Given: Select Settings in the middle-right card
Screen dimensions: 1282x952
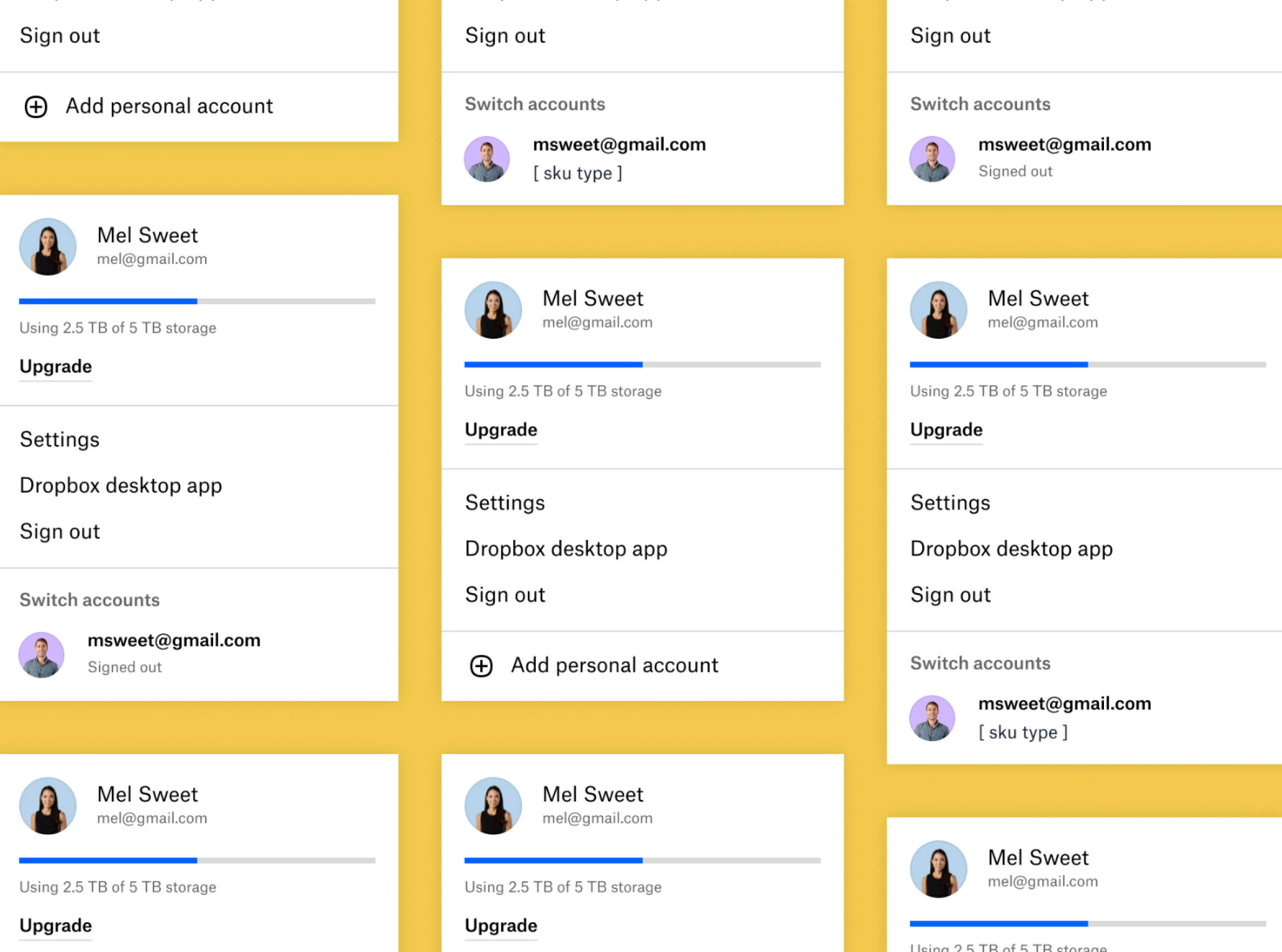Looking at the screenshot, I should point(950,503).
